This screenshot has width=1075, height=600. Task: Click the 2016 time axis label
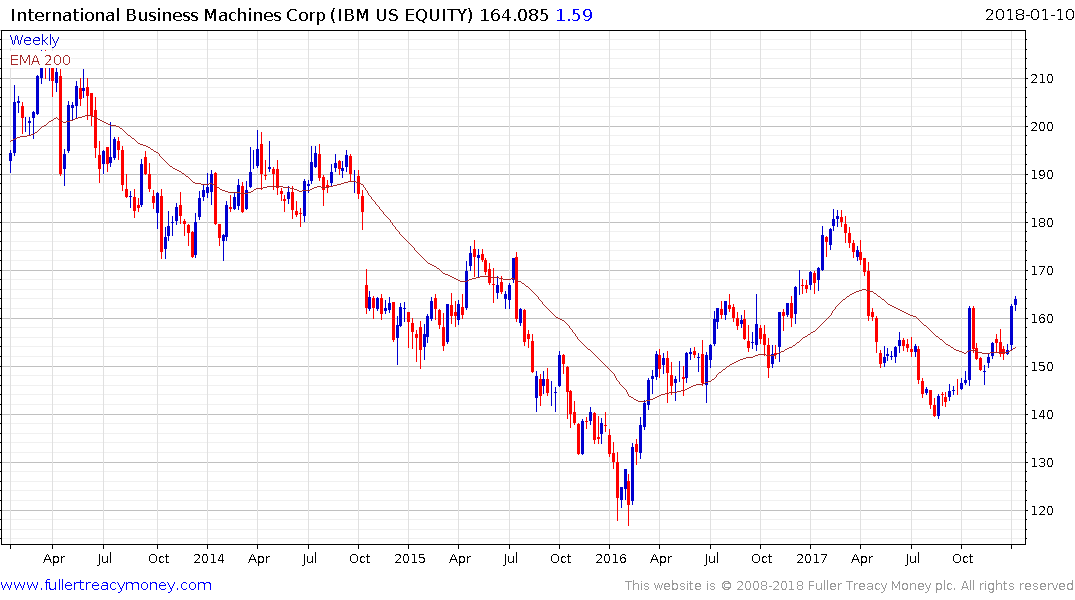pos(611,558)
